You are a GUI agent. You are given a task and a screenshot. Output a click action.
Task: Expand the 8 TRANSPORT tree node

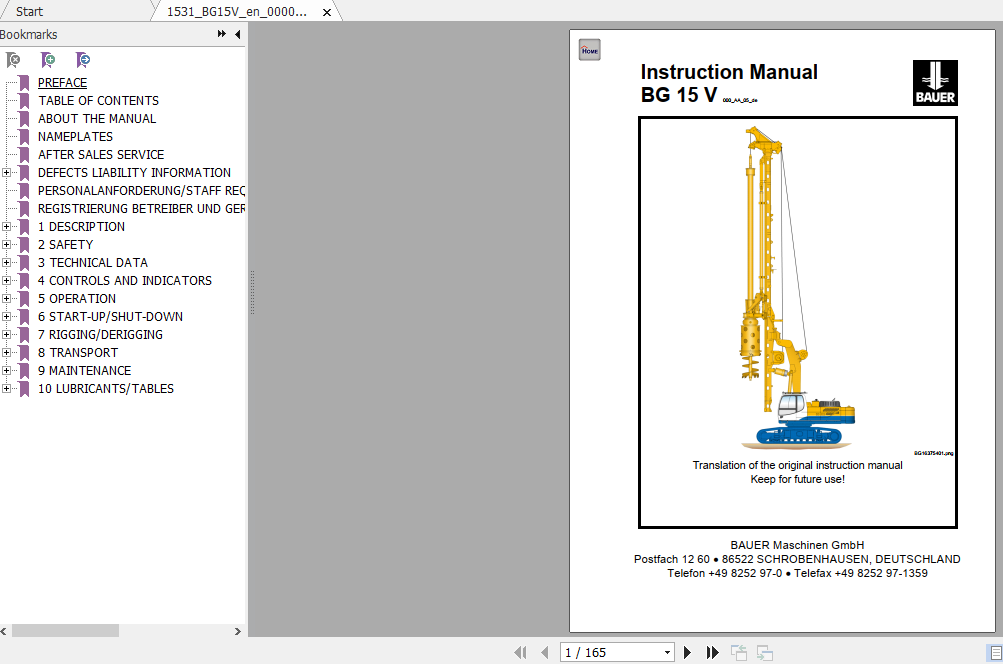tap(6, 352)
